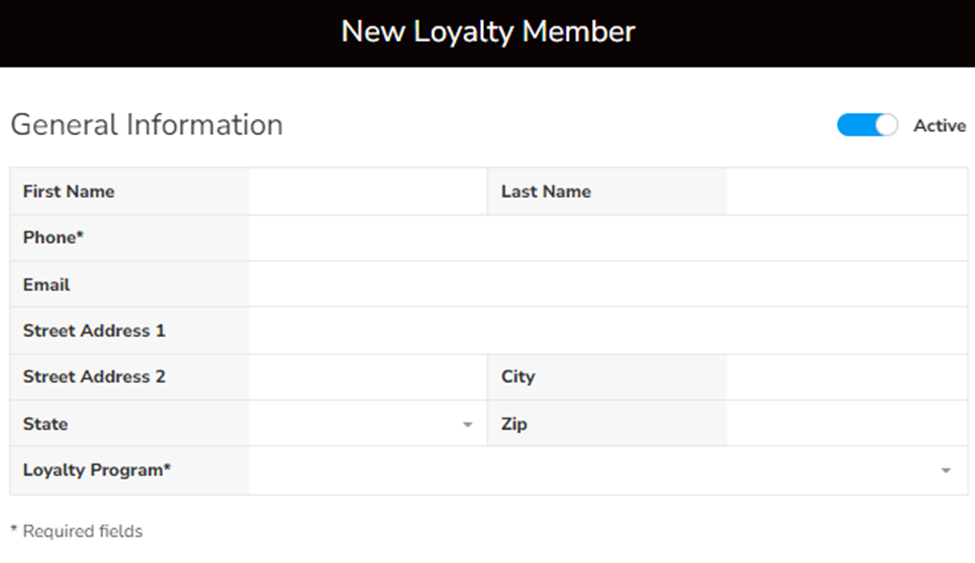Focus the Last Name text field
The height and width of the screenshot is (563, 975).
(846, 192)
